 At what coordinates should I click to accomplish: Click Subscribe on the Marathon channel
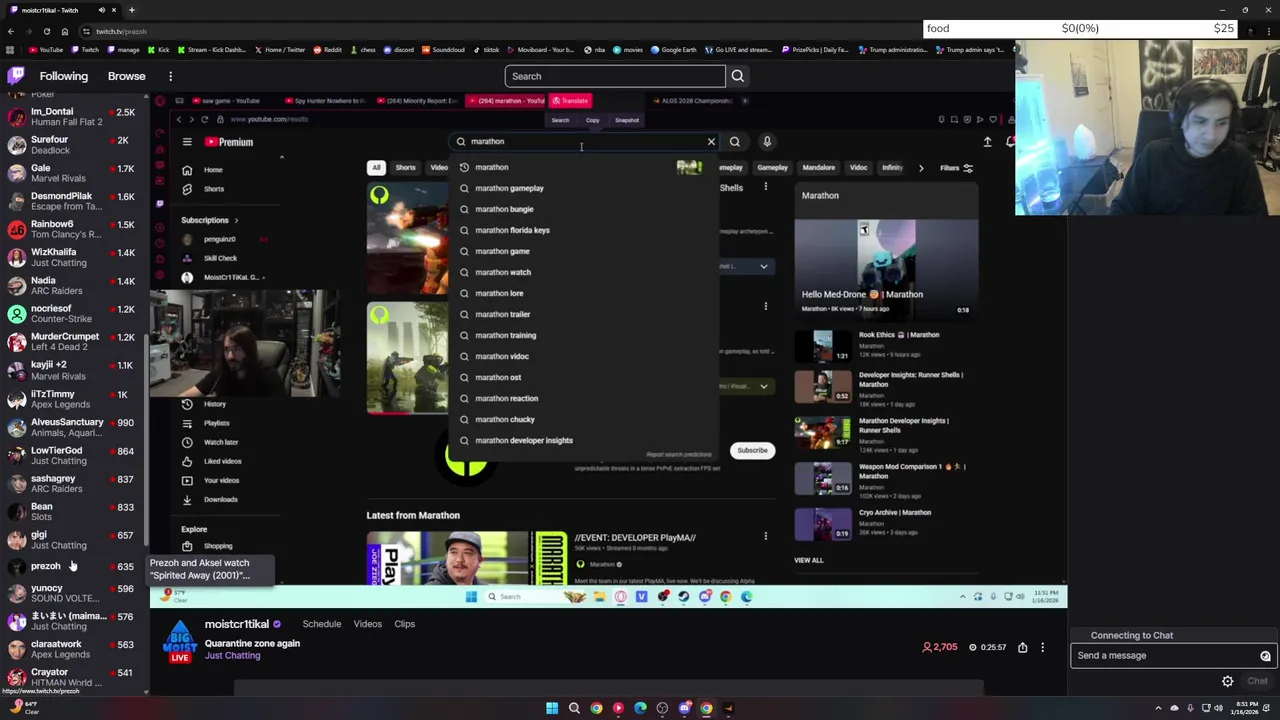(x=752, y=450)
